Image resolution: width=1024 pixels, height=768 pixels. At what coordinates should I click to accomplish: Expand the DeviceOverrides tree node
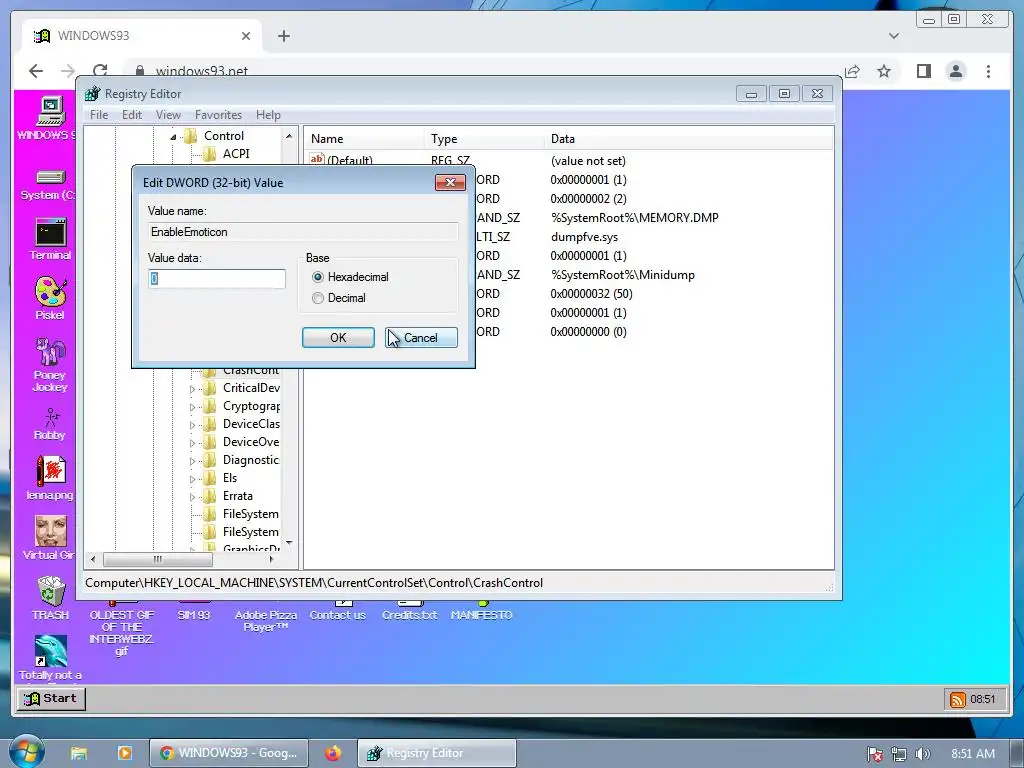tap(192, 443)
